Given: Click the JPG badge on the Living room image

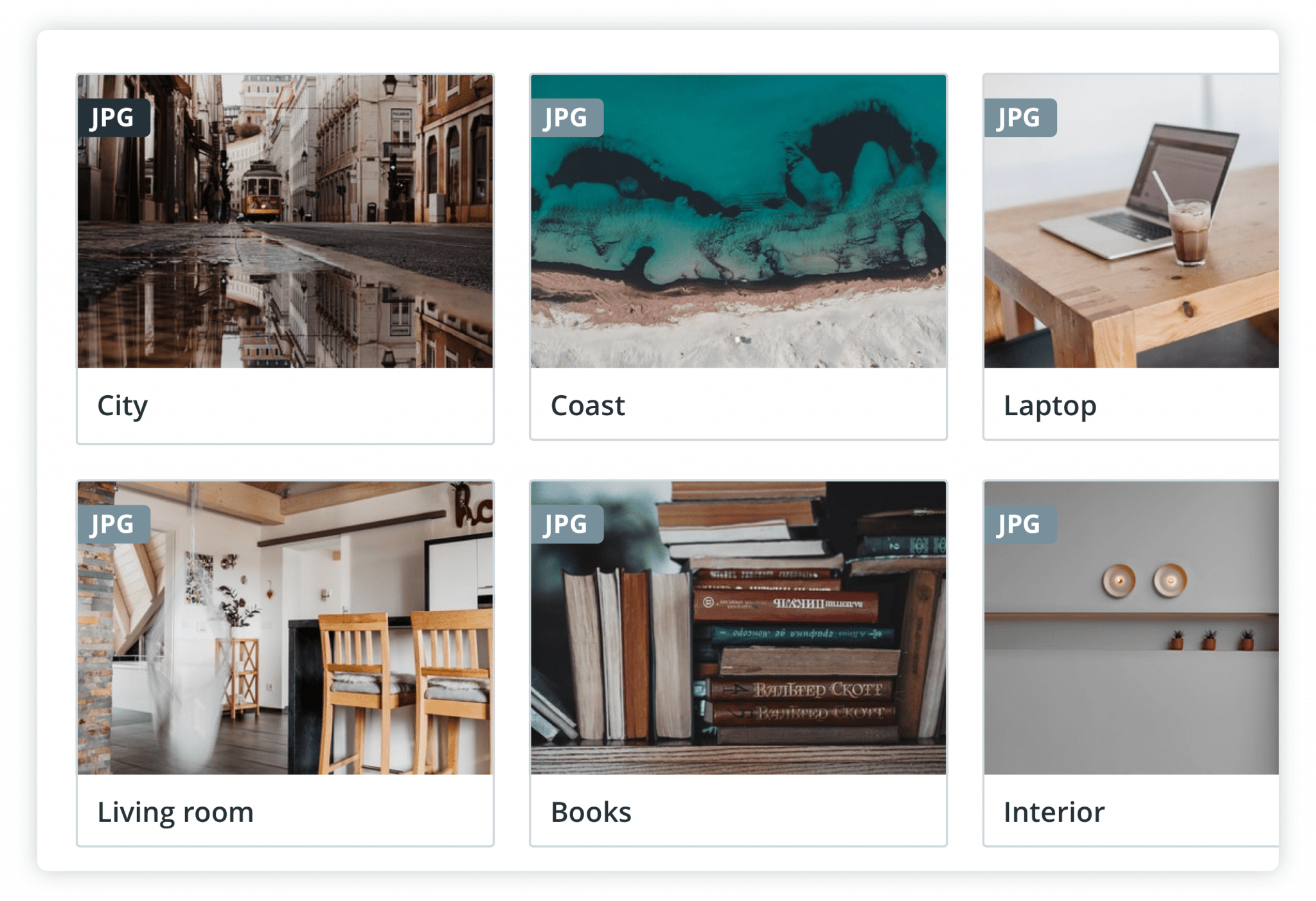Looking at the screenshot, I should [117, 525].
